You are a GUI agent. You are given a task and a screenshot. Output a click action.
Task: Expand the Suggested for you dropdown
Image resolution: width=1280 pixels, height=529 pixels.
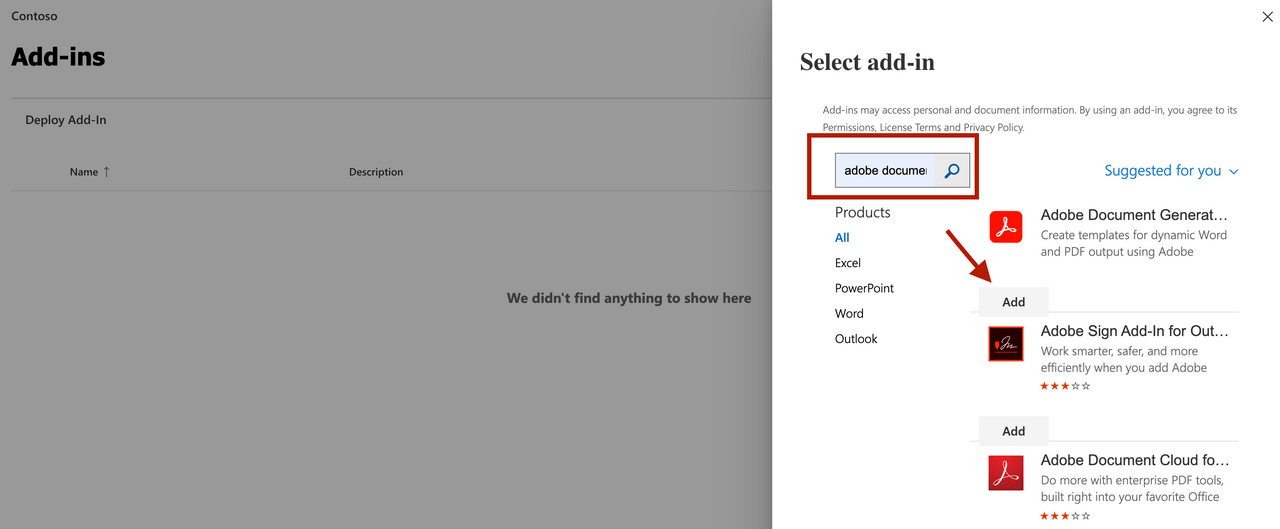click(1171, 171)
